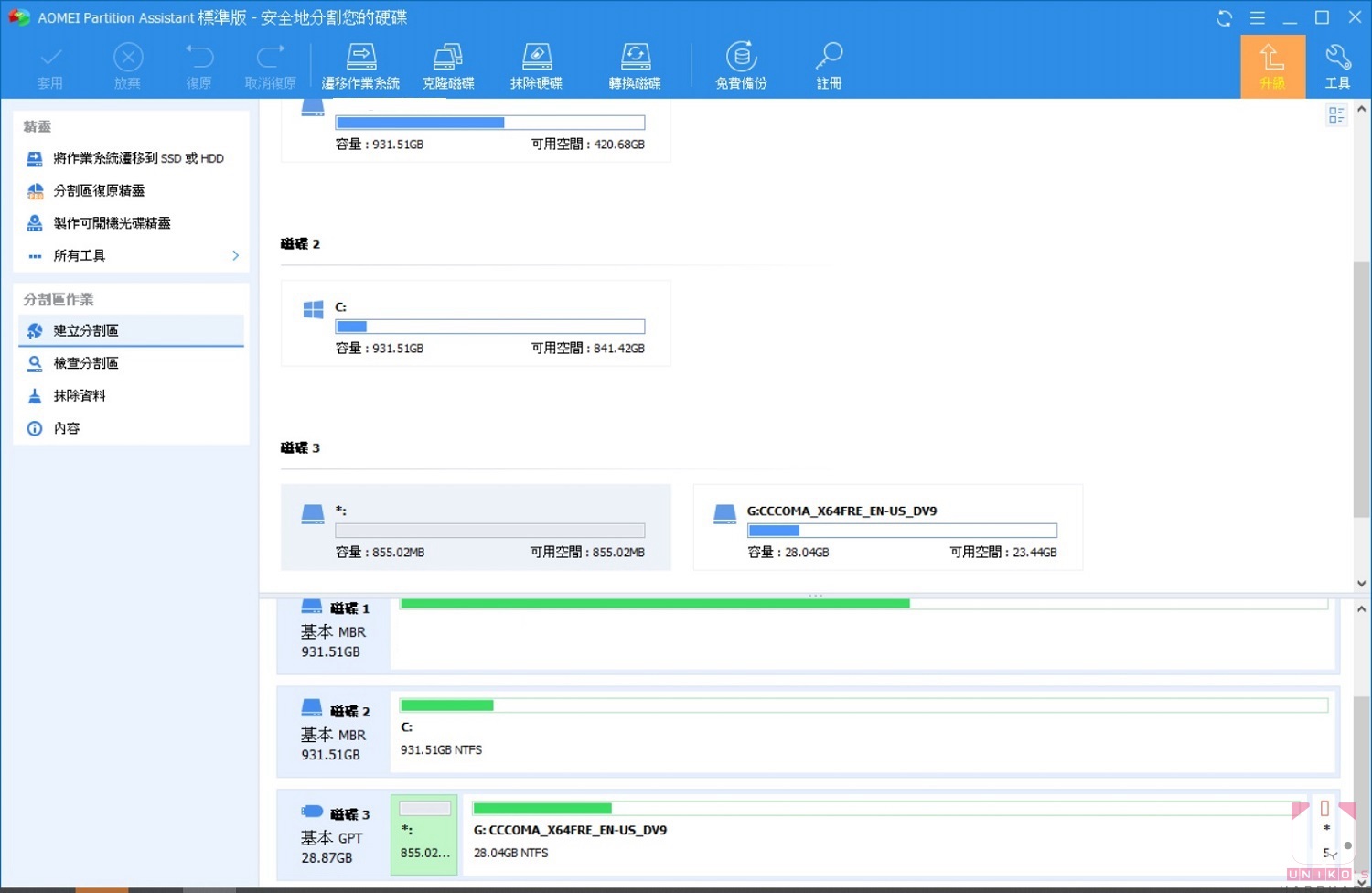This screenshot has width=1372, height=893.
Task: Click 建立分割區 create partition
Action: coord(132,330)
